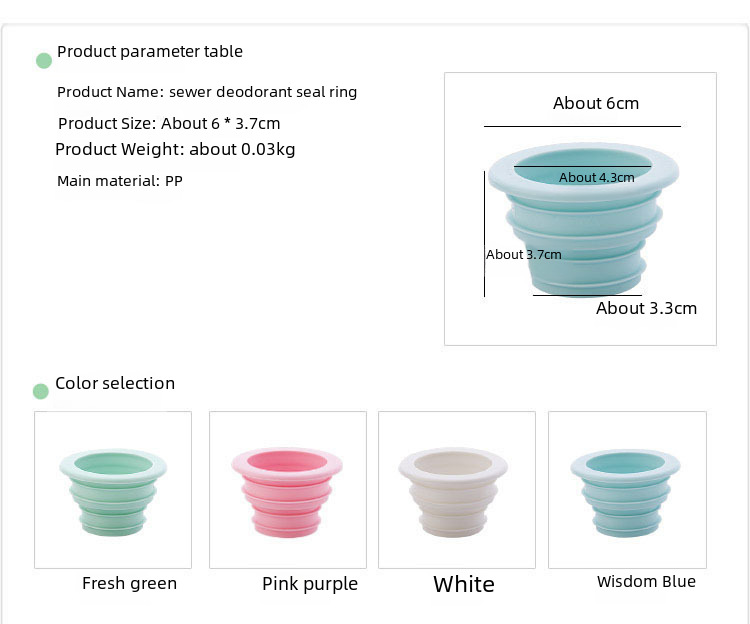
Task: Click the green bullet beside Product parameter table
Action: point(44,61)
